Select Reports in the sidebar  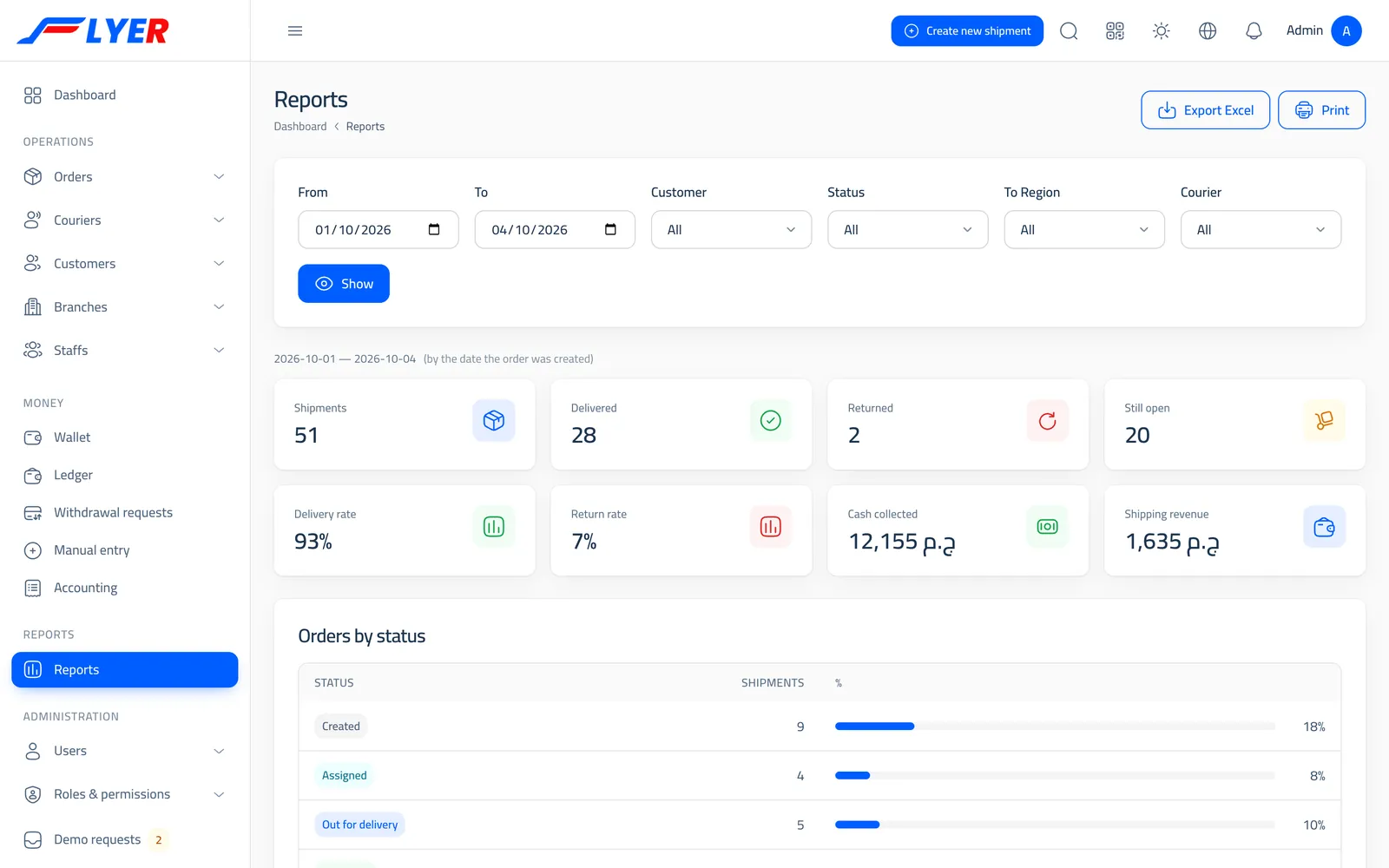pyautogui.click(x=124, y=670)
